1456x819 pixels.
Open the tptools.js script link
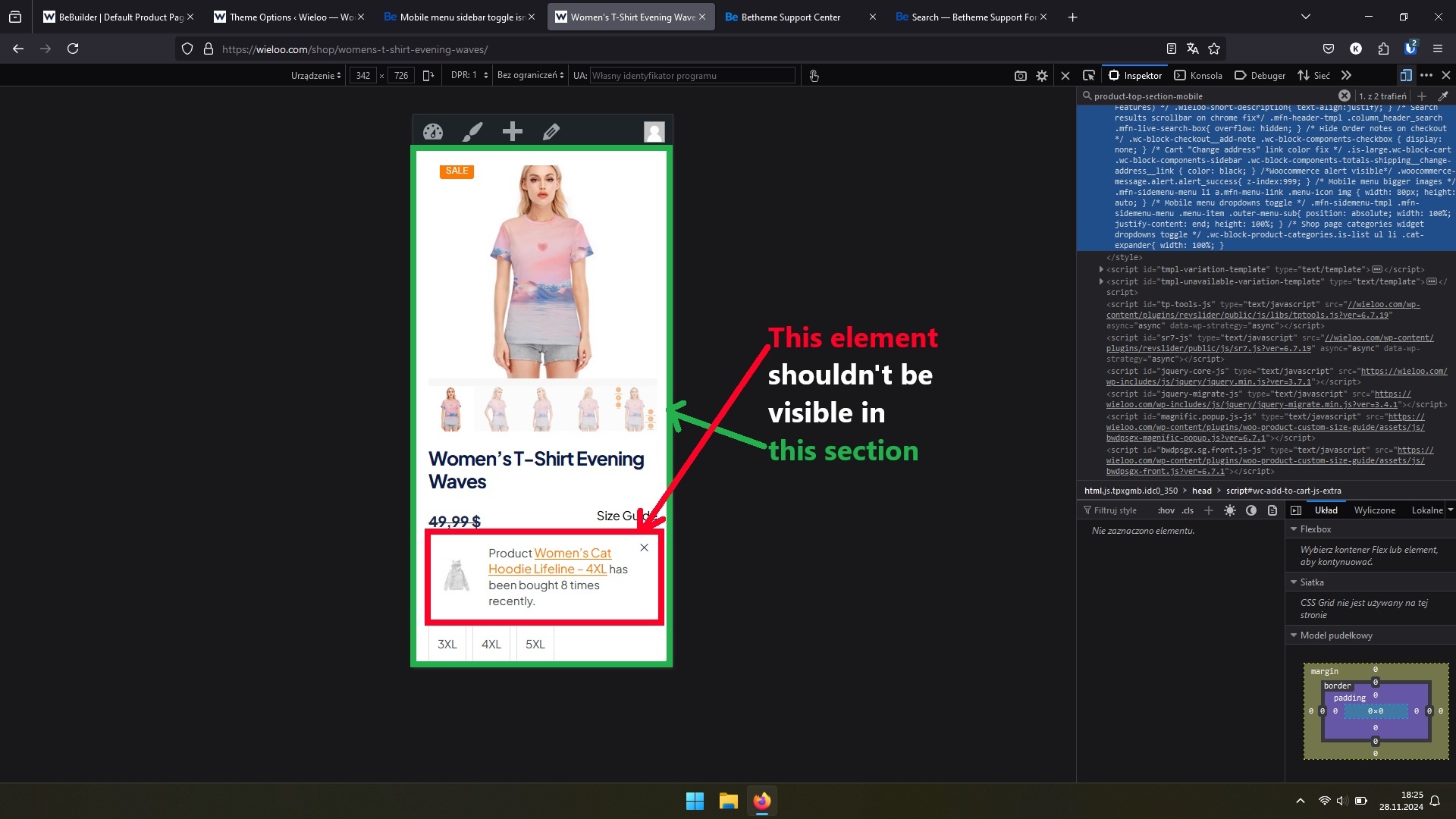[1263, 309]
